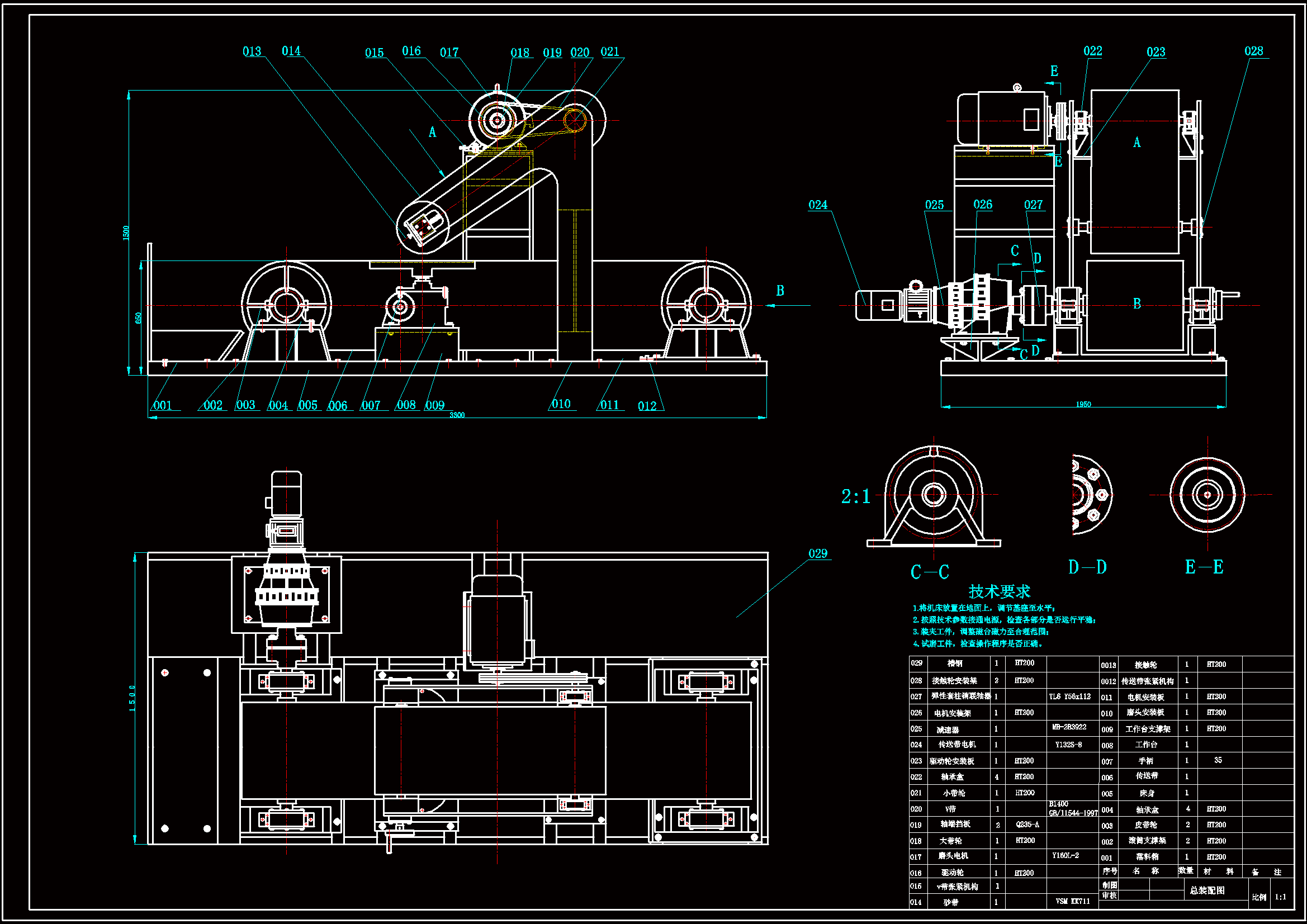Select the 减速器 name in row 025

coord(947,730)
